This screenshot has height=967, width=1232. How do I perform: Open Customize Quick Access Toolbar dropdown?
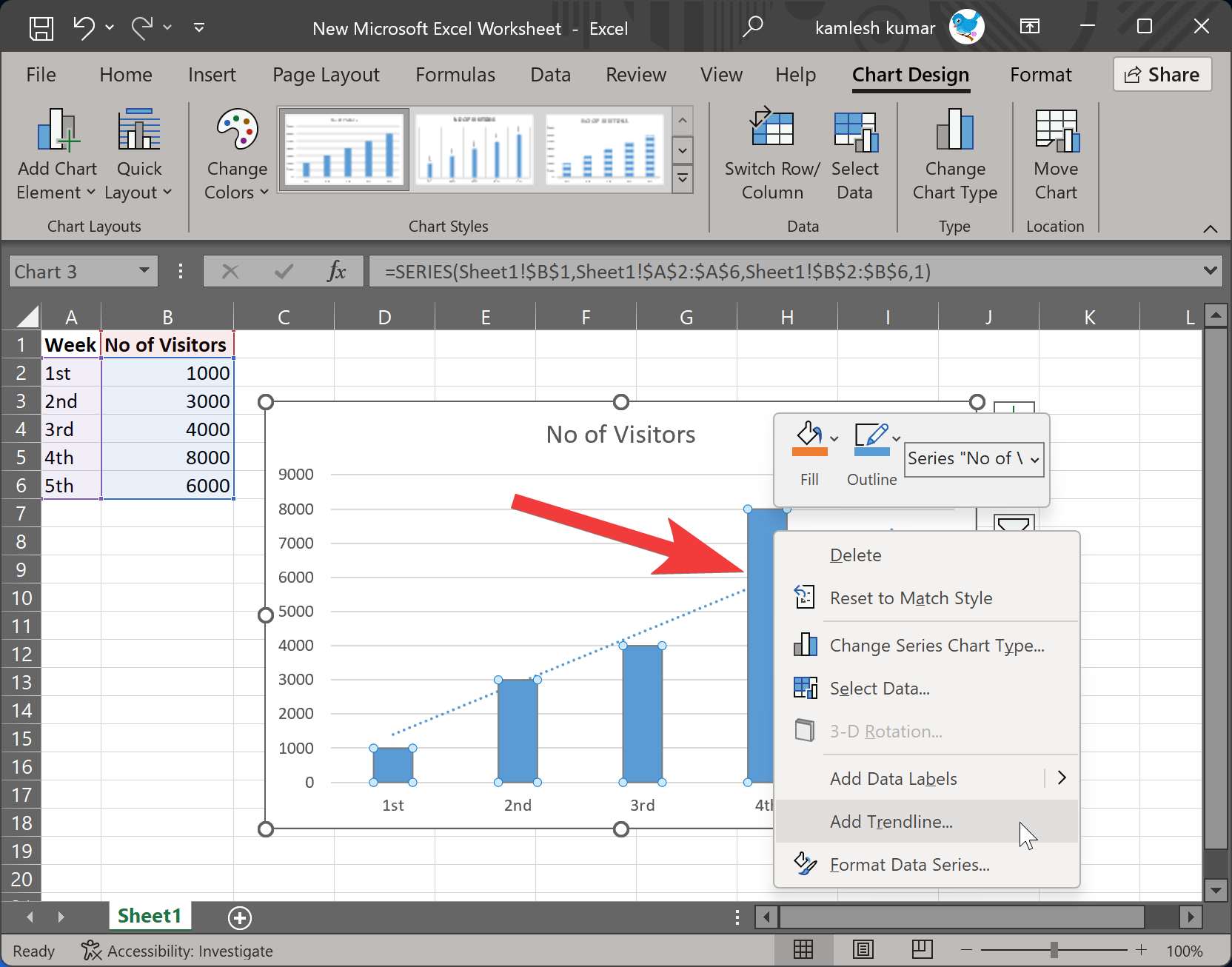pyautogui.click(x=198, y=27)
